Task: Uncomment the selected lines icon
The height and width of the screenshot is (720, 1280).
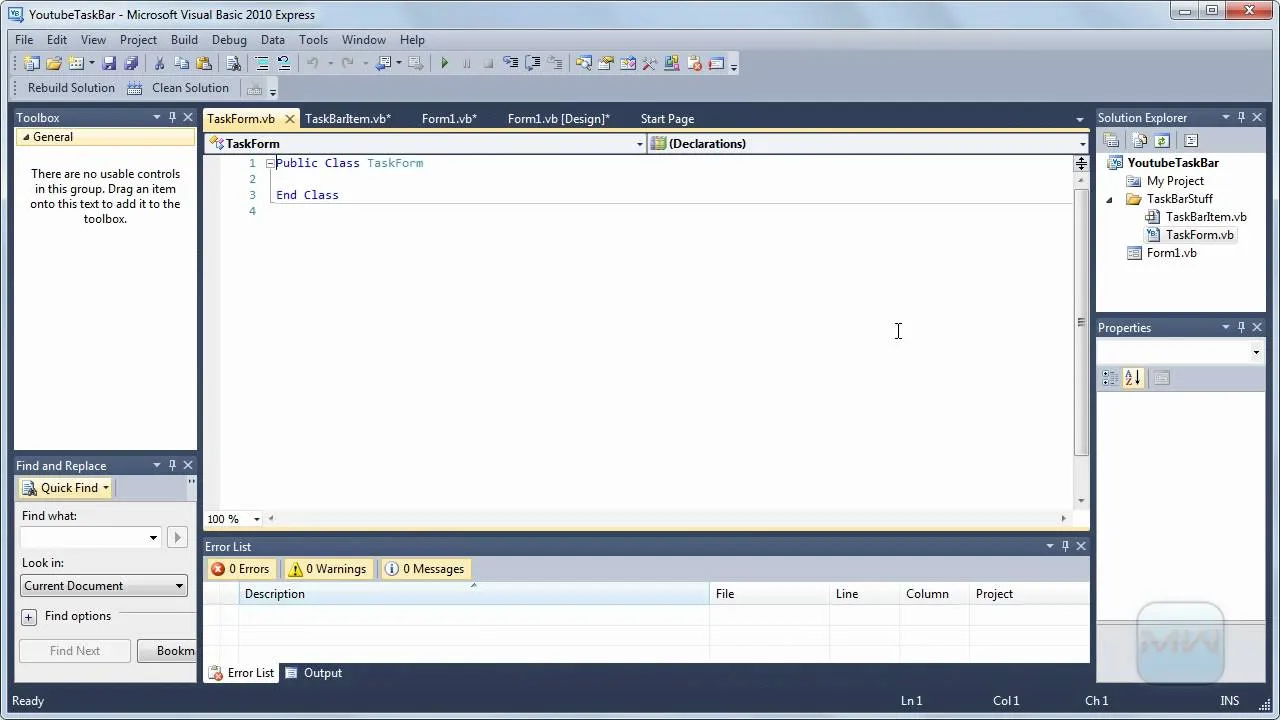Action: tap(284, 63)
